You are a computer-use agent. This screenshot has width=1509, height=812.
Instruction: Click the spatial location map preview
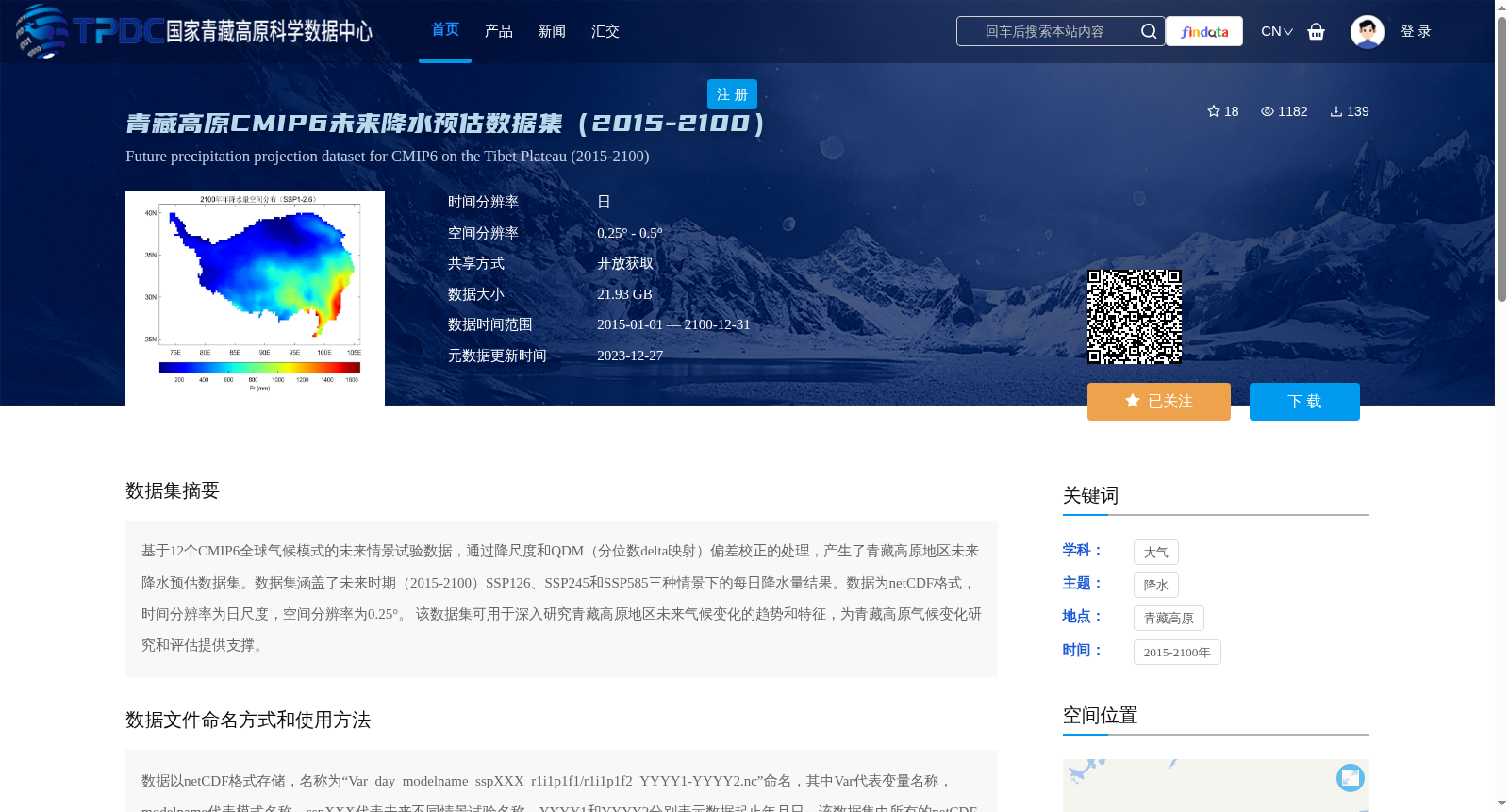[1216, 786]
